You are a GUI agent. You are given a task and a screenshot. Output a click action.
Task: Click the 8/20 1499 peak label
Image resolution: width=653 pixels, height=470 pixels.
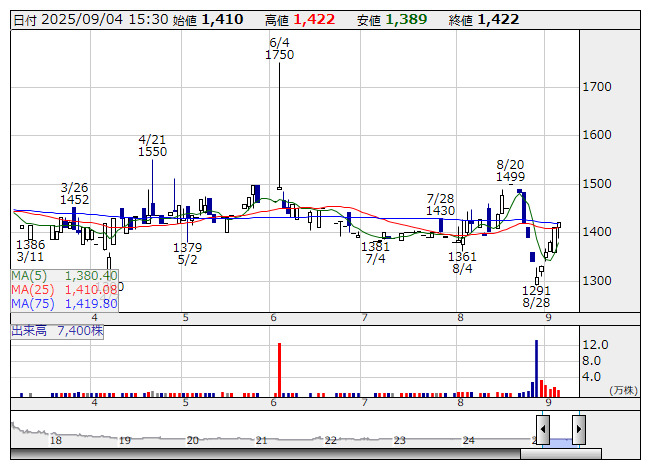(510, 170)
